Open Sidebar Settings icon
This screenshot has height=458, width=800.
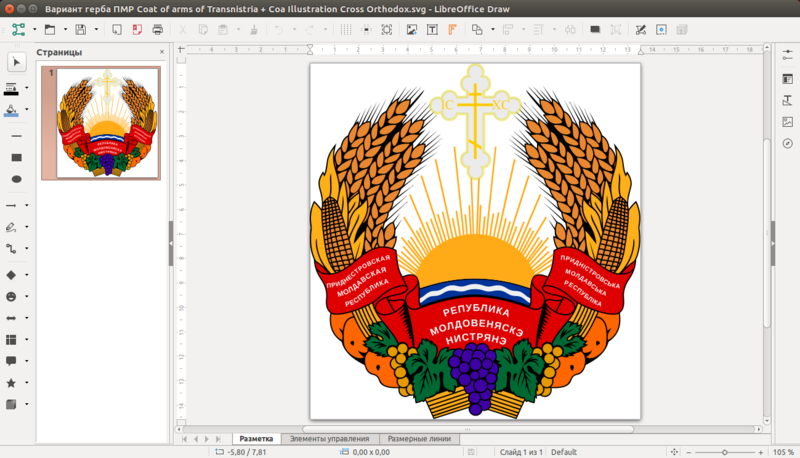(788, 55)
